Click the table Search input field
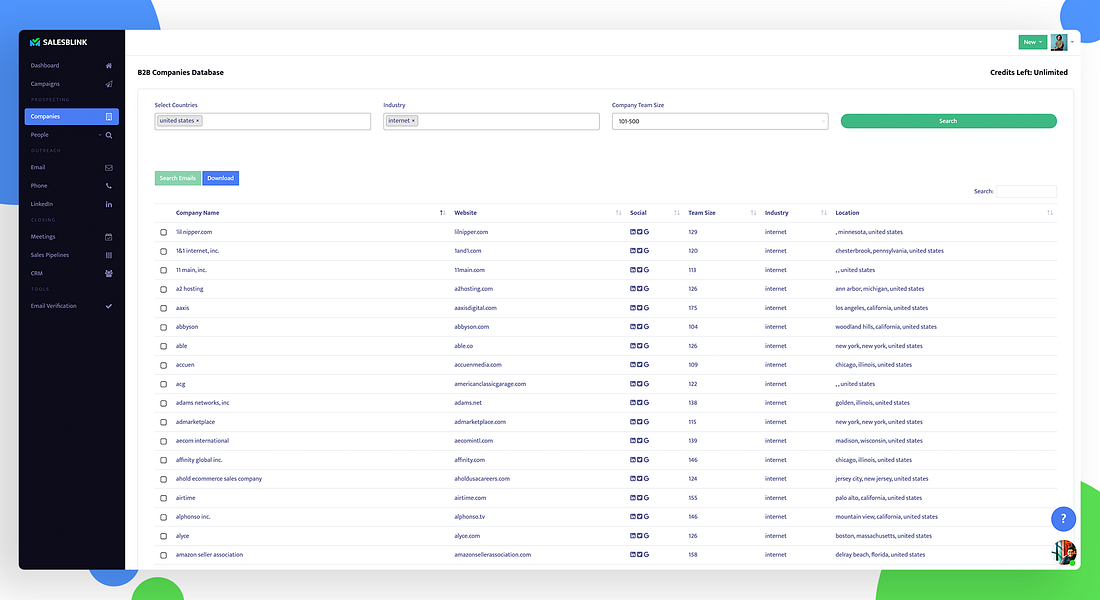1100x600 pixels. tap(1026, 192)
